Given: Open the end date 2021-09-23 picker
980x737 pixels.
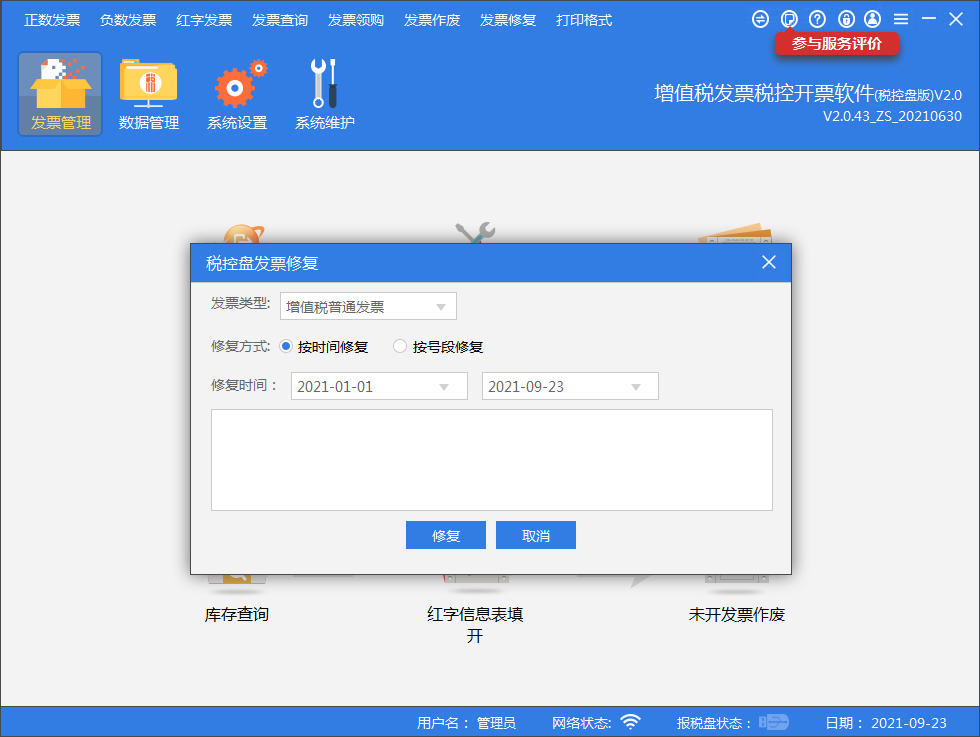Looking at the screenshot, I should click(x=570, y=386).
